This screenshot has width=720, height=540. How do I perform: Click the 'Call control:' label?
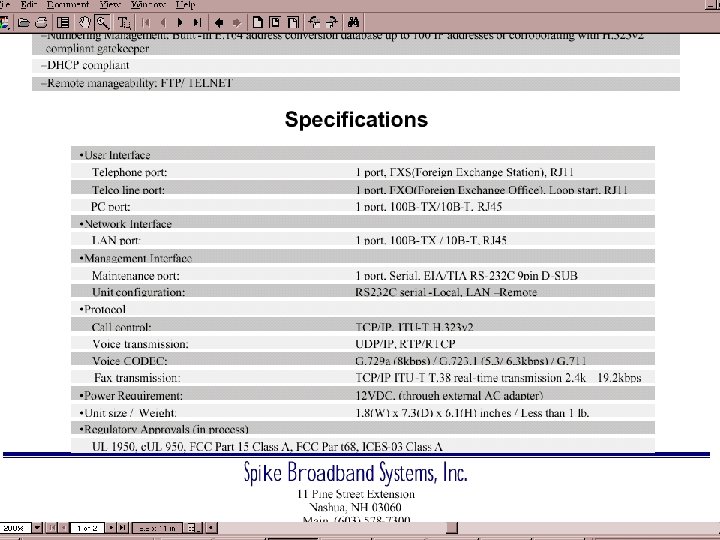pyautogui.click(x=121, y=327)
